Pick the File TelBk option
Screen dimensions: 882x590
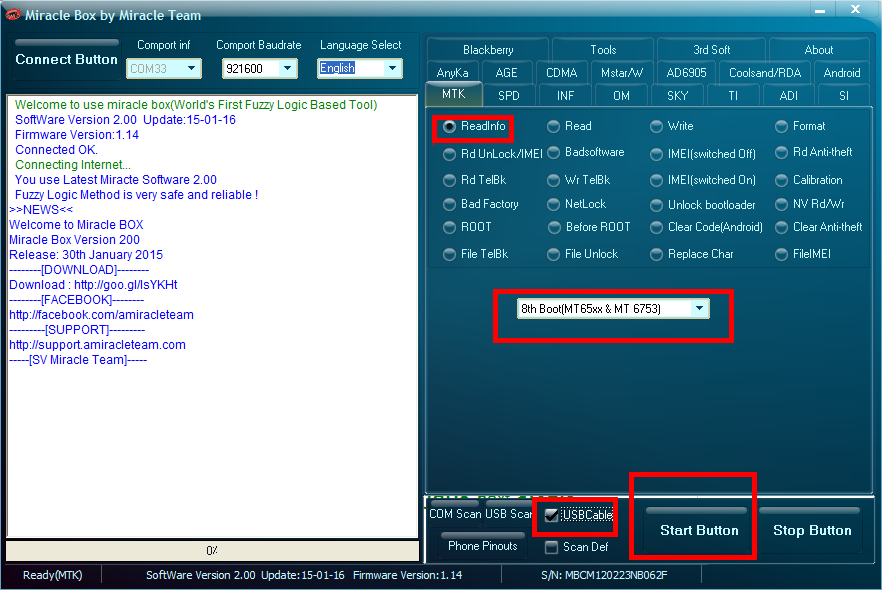[x=476, y=254]
